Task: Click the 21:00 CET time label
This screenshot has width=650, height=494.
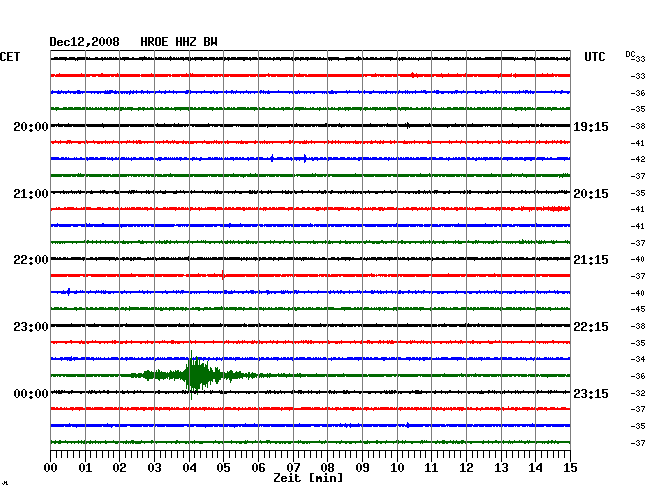Action: 31,194
